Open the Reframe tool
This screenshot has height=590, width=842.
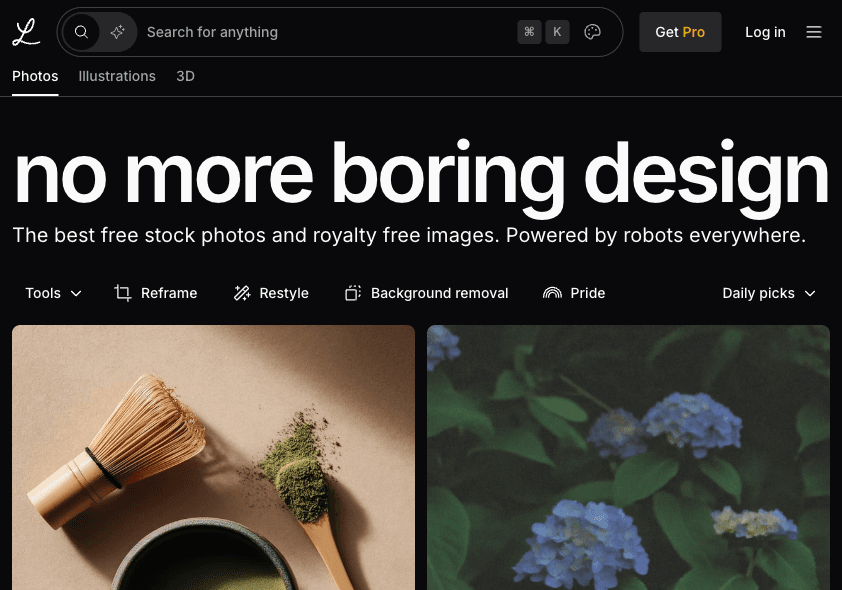pyautogui.click(x=155, y=293)
